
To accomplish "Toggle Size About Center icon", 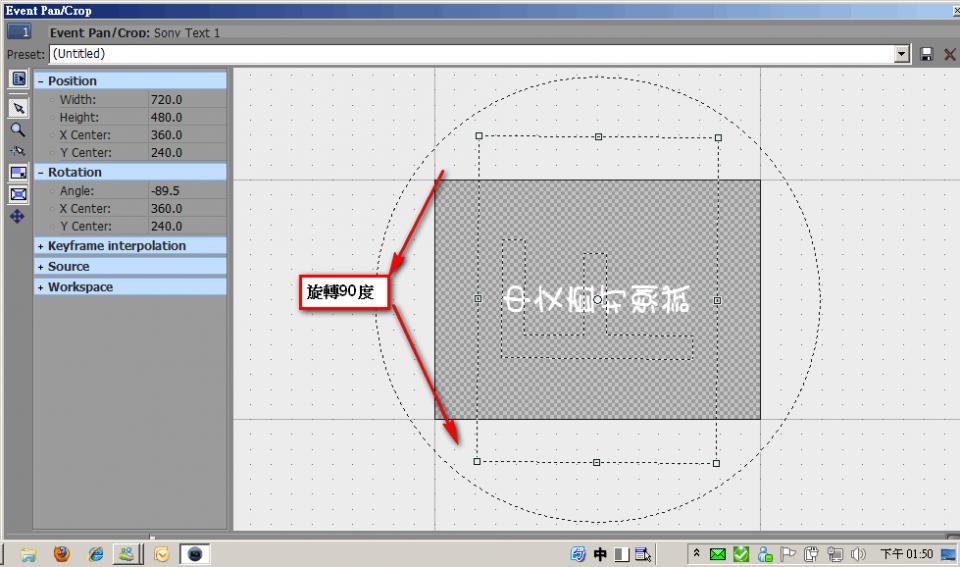I will point(18,194).
